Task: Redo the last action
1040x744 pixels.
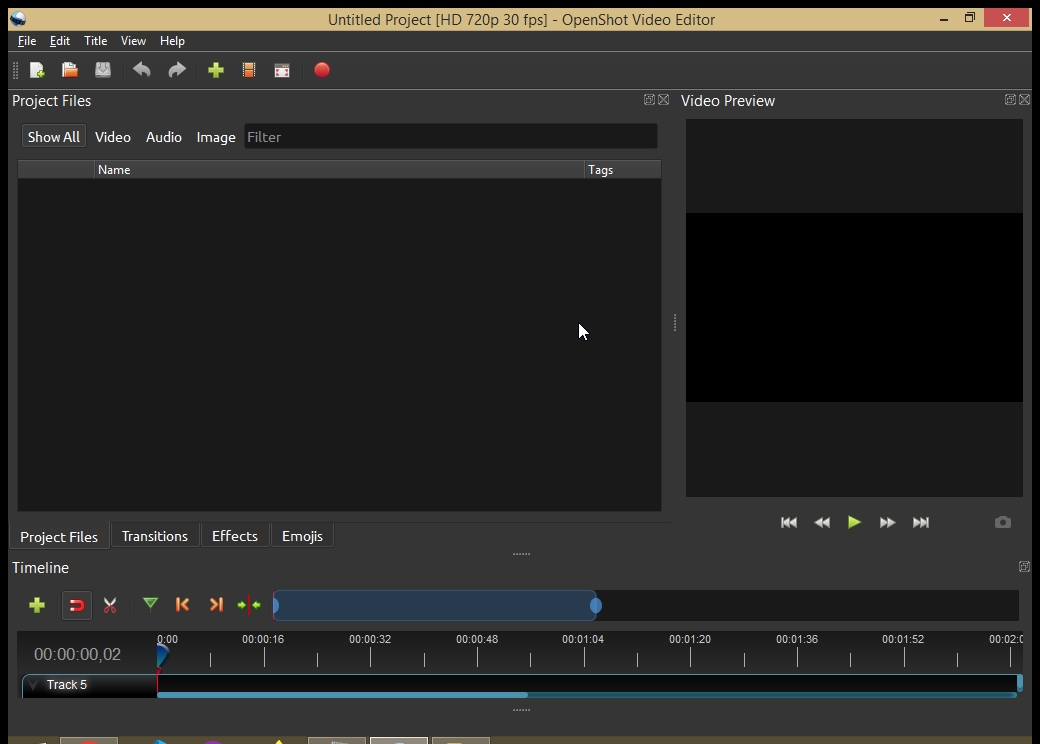Action: tap(176, 70)
